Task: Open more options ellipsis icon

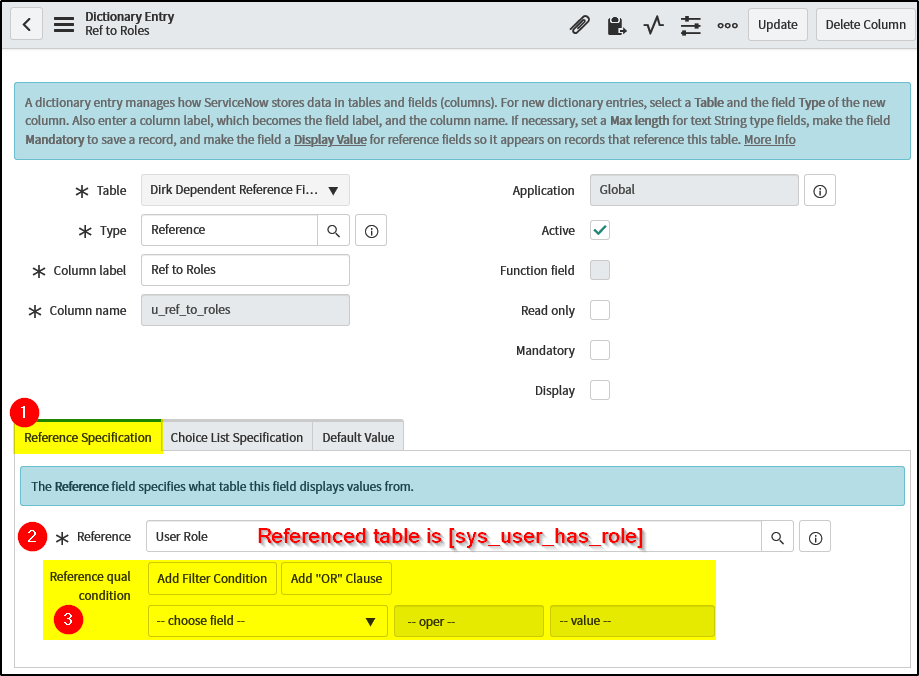Action: [x=727, y=25]
